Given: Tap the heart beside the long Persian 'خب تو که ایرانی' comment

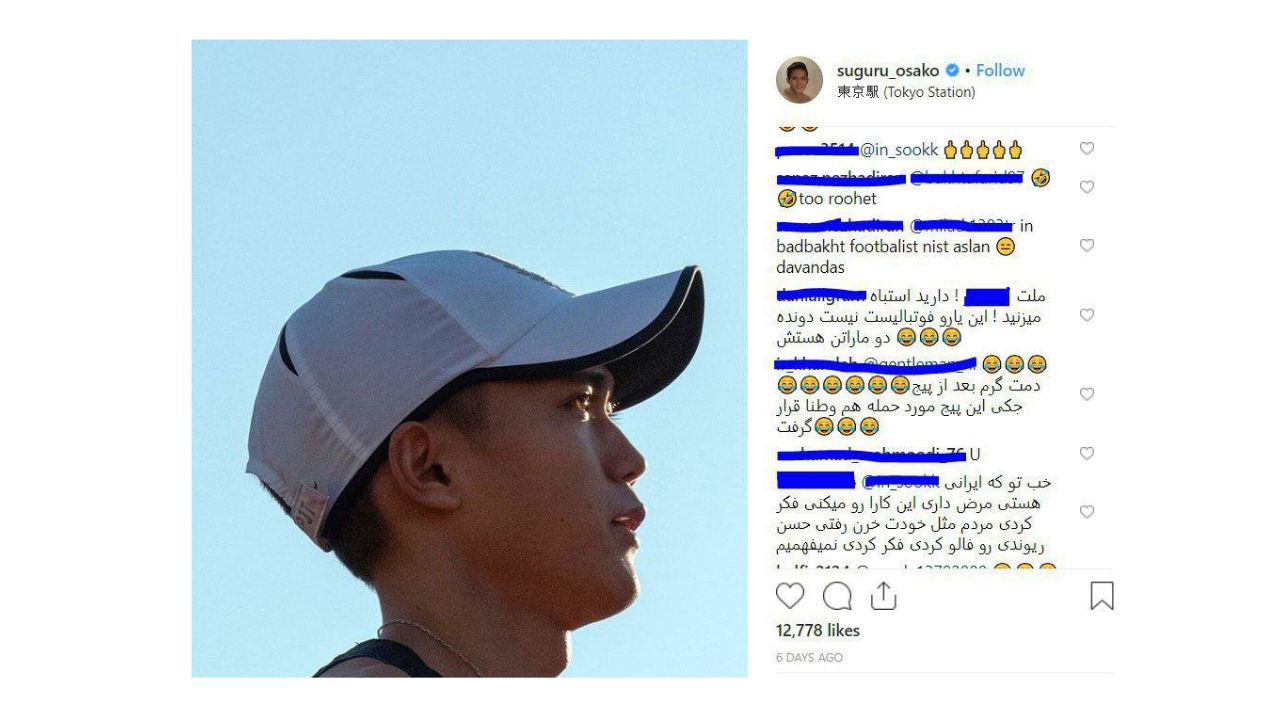Looking at the screenshot, I should [1087, 512].
